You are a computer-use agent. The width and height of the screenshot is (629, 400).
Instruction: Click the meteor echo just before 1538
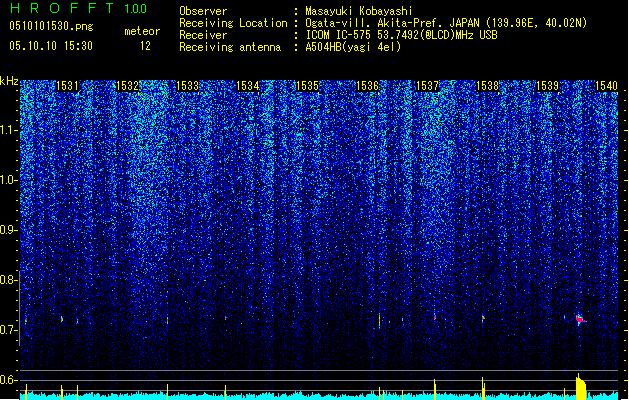pos(483,318)
